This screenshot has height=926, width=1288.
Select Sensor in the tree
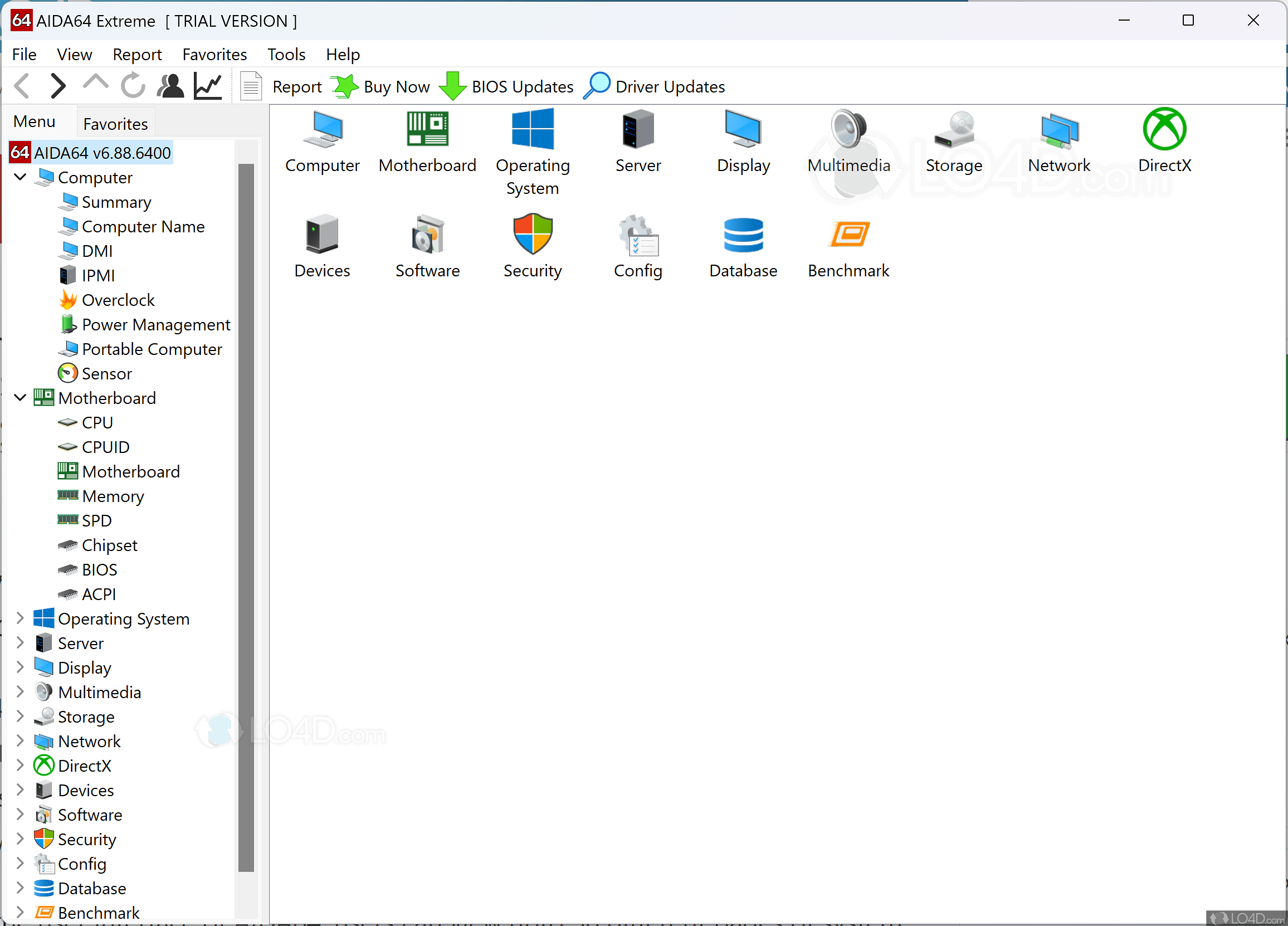[x=107, y=374]
